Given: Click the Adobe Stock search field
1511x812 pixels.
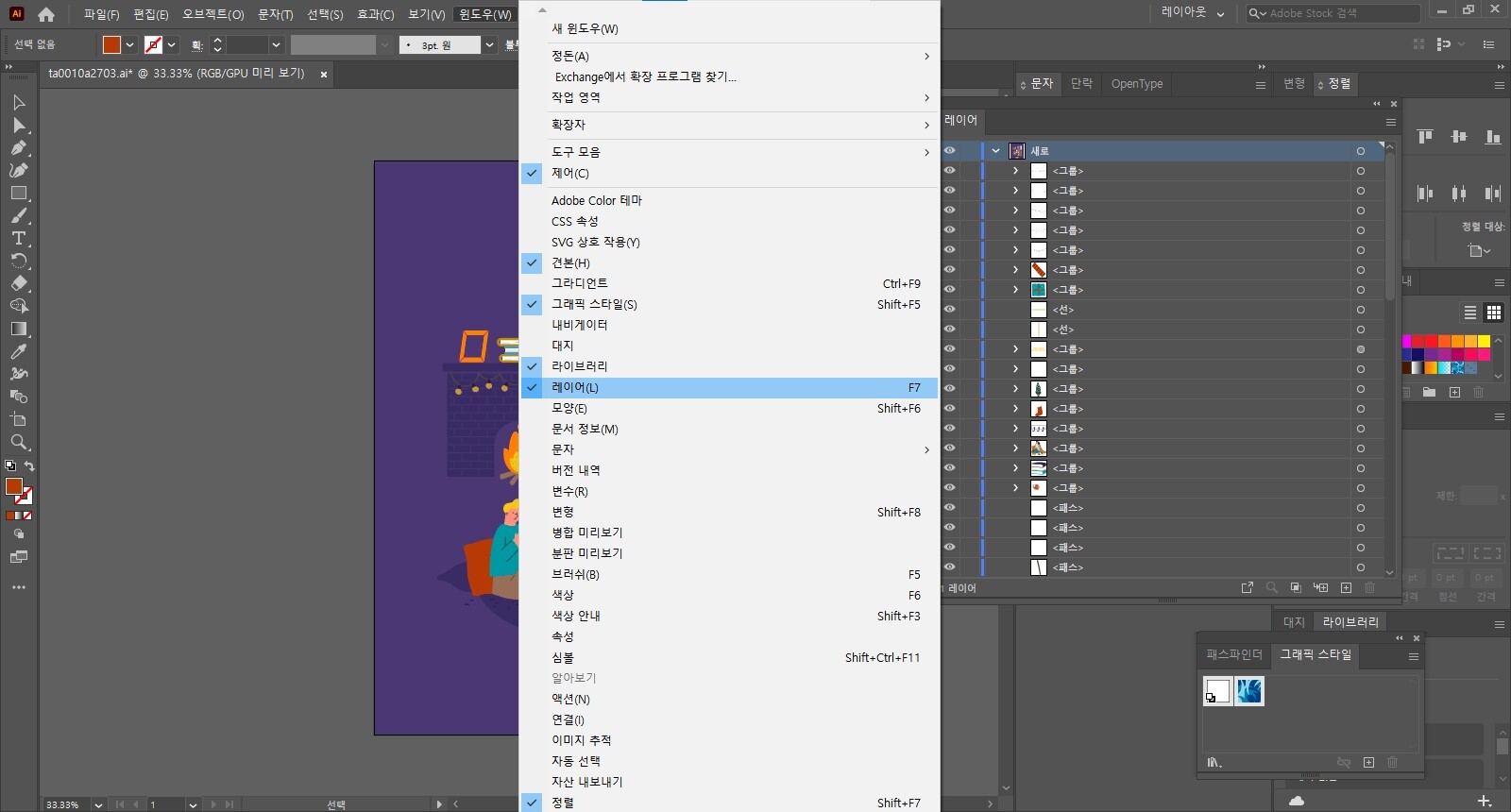Looking at the screenshot, I should [1339, 13].
